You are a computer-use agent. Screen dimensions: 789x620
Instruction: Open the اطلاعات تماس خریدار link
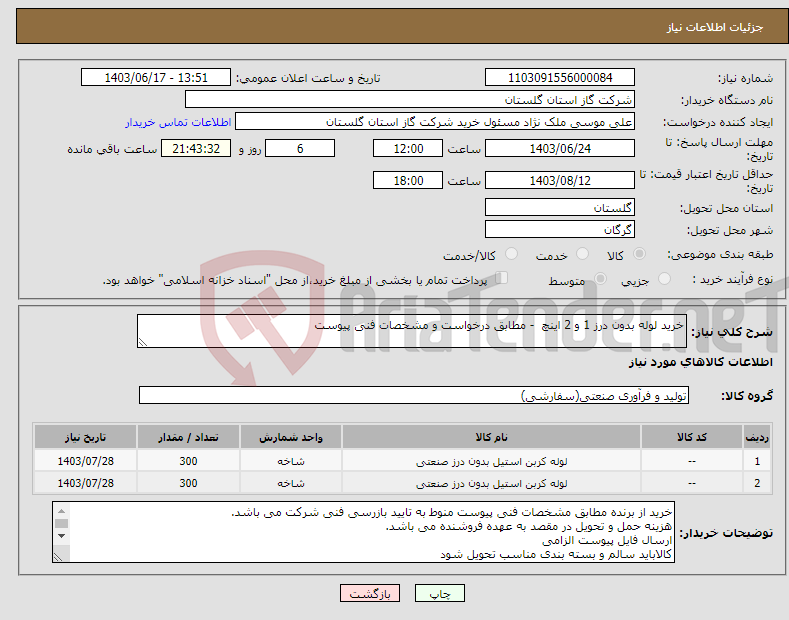coord(178,122)
